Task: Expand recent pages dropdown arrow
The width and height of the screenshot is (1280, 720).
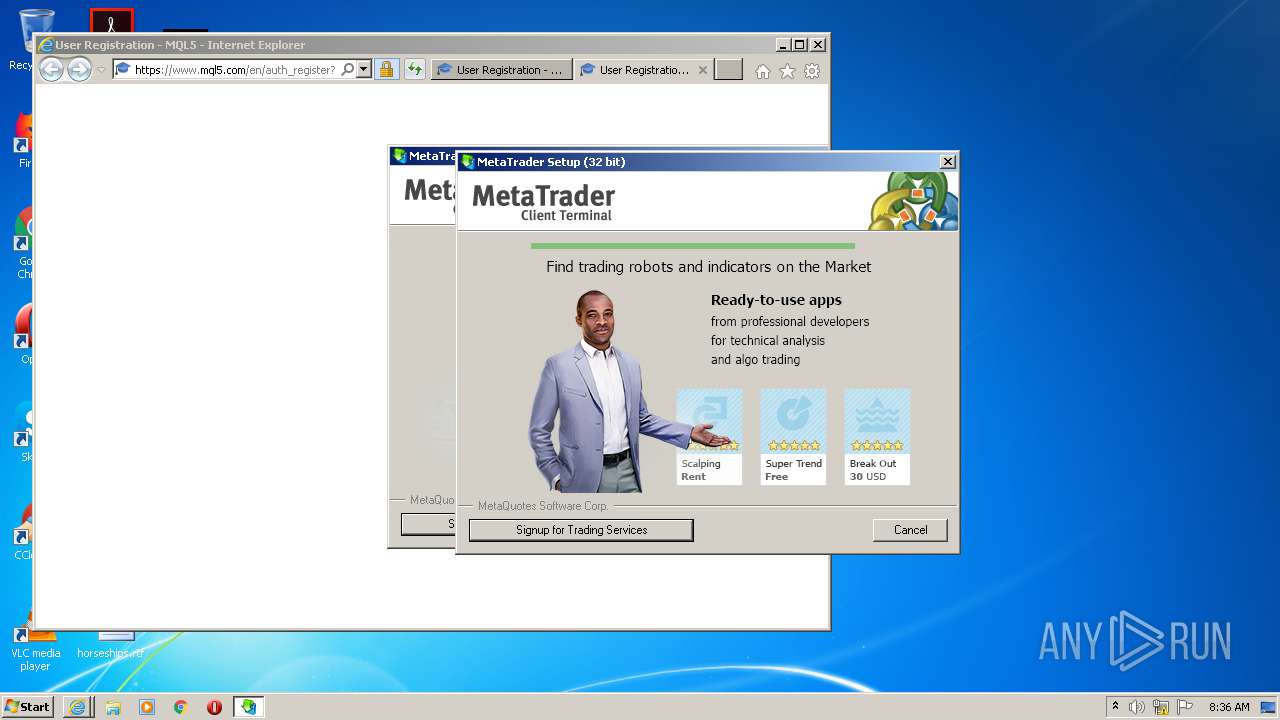Action: pyautogui.click(x=101, y=70)
